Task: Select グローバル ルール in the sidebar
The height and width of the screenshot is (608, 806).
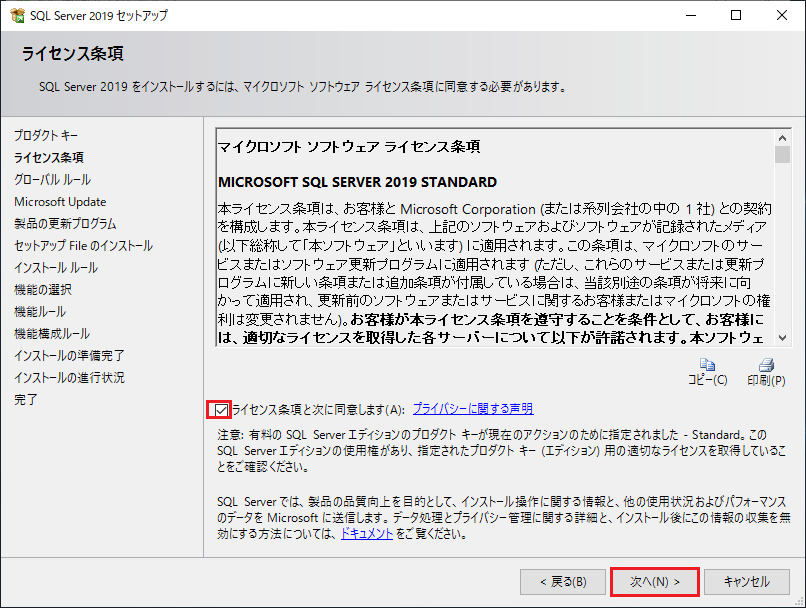Action: (54, 178)
